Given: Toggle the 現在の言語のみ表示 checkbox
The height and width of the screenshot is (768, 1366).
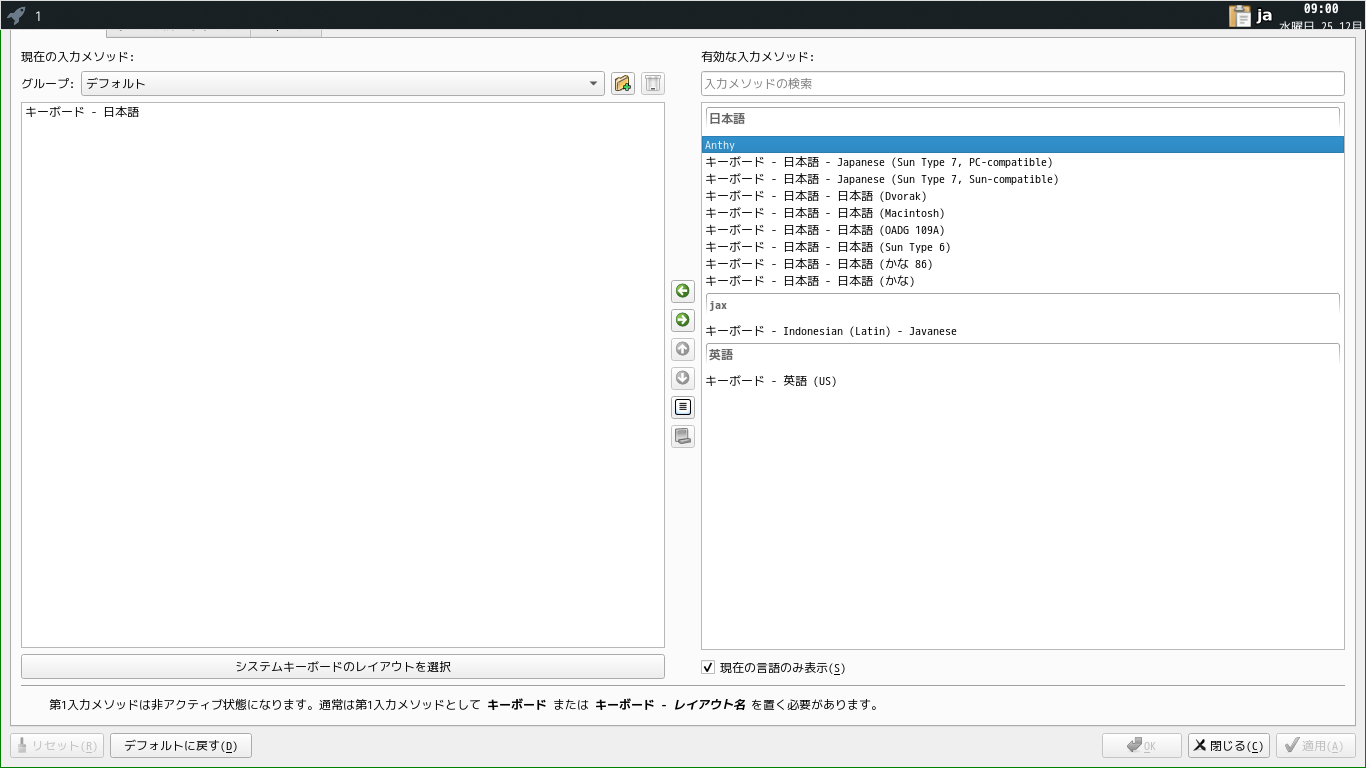Looking at the screenshot, I should click(x=708, y=668).
